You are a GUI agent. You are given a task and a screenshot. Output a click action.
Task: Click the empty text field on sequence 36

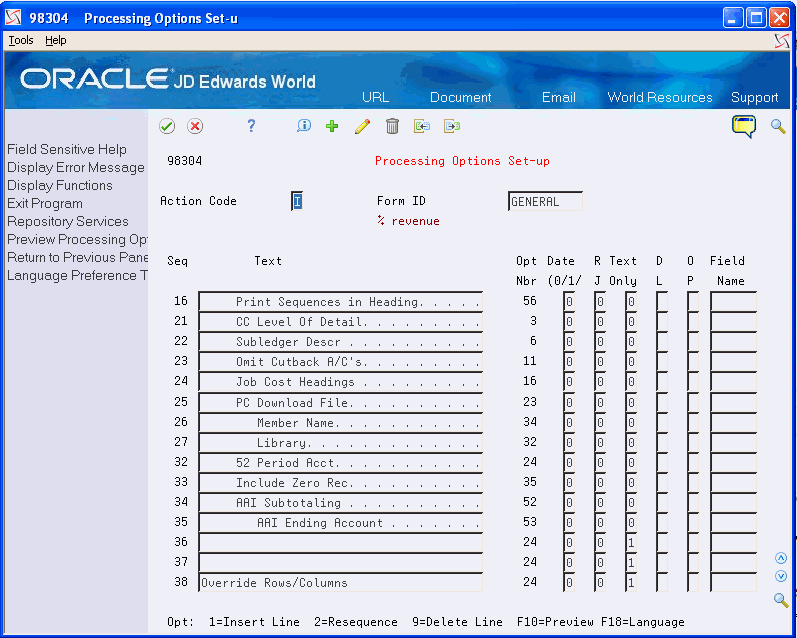341,542
